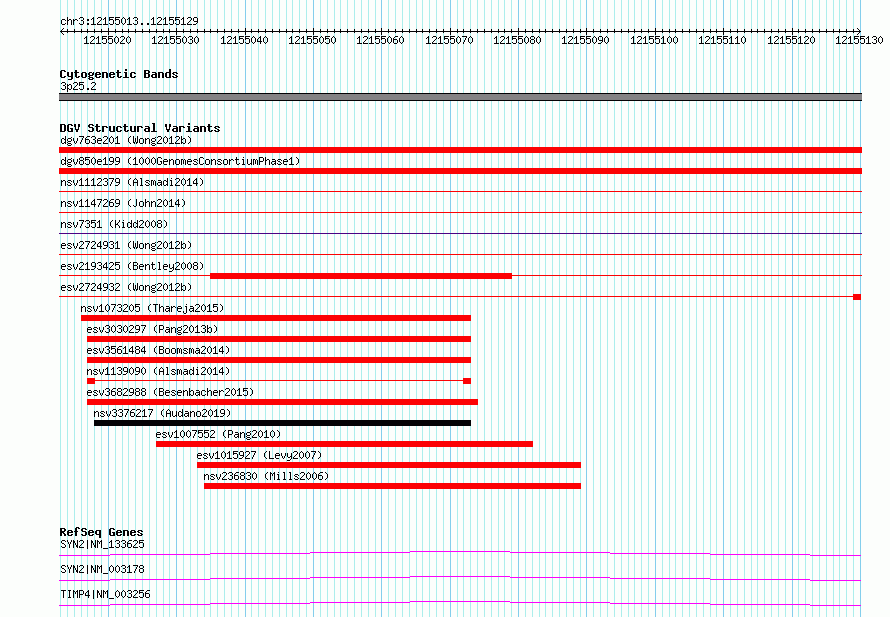Click the nsv236830 red variant bar
Screen dimensions: 890x617
coord(392,486)
